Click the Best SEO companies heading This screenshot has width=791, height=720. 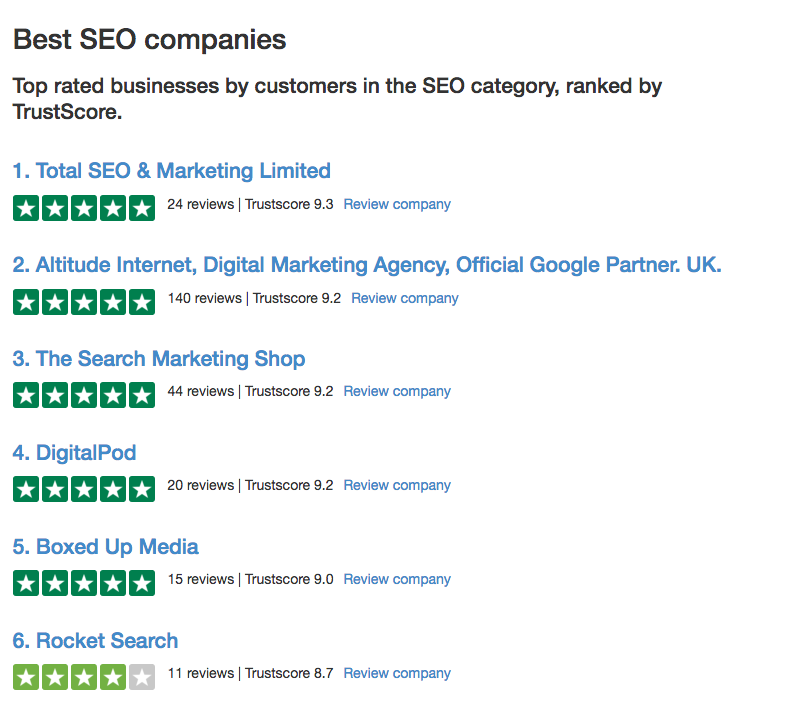pyautogui.click(x=149, y=39)
